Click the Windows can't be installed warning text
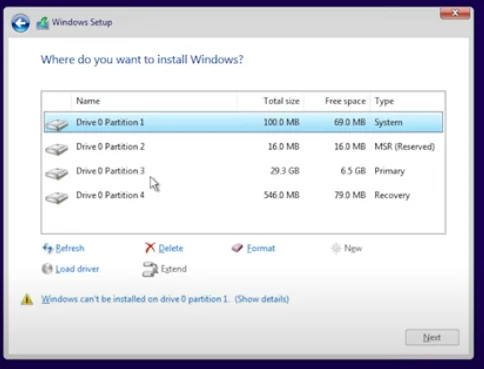 pyautogui.click(x=135, y=299)
